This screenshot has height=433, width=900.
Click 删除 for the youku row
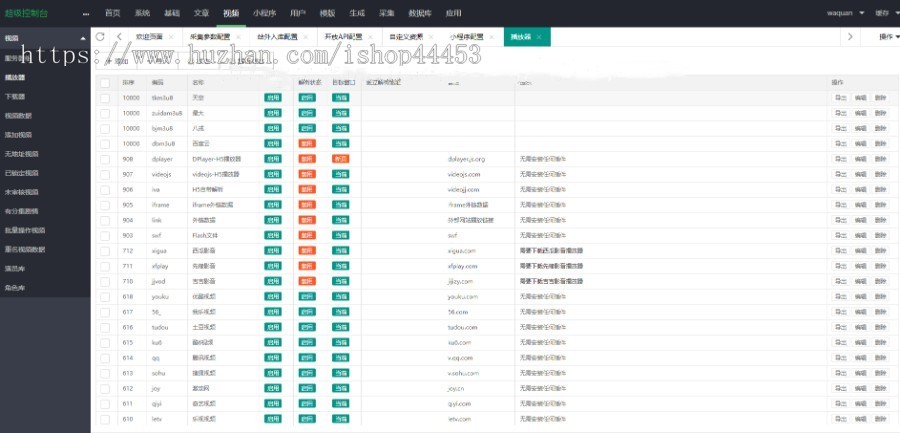pyautogui.click(x=880, y=297)
